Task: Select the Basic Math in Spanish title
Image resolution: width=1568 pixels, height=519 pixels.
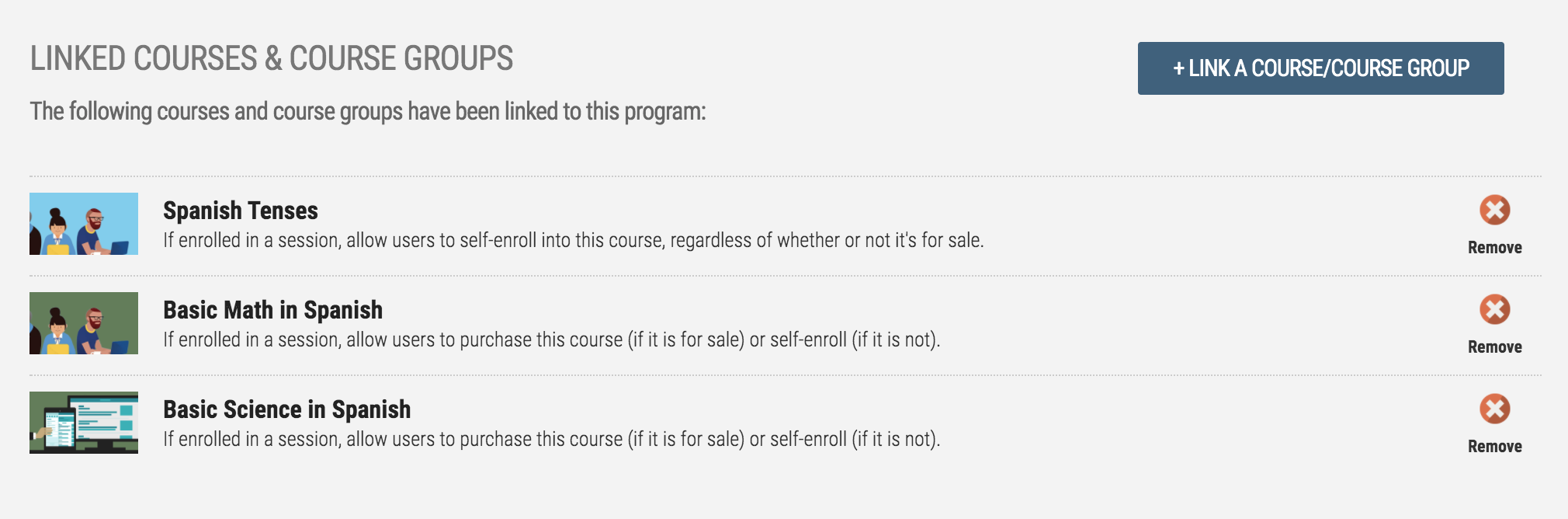Action: pos(272,310)
